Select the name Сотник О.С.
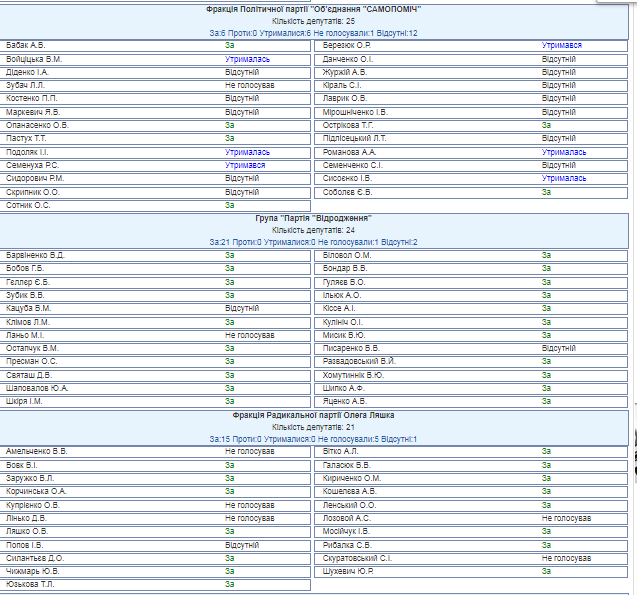Image resolution: width=637 pixels, height=595 pixels. (x=28, y=205)
